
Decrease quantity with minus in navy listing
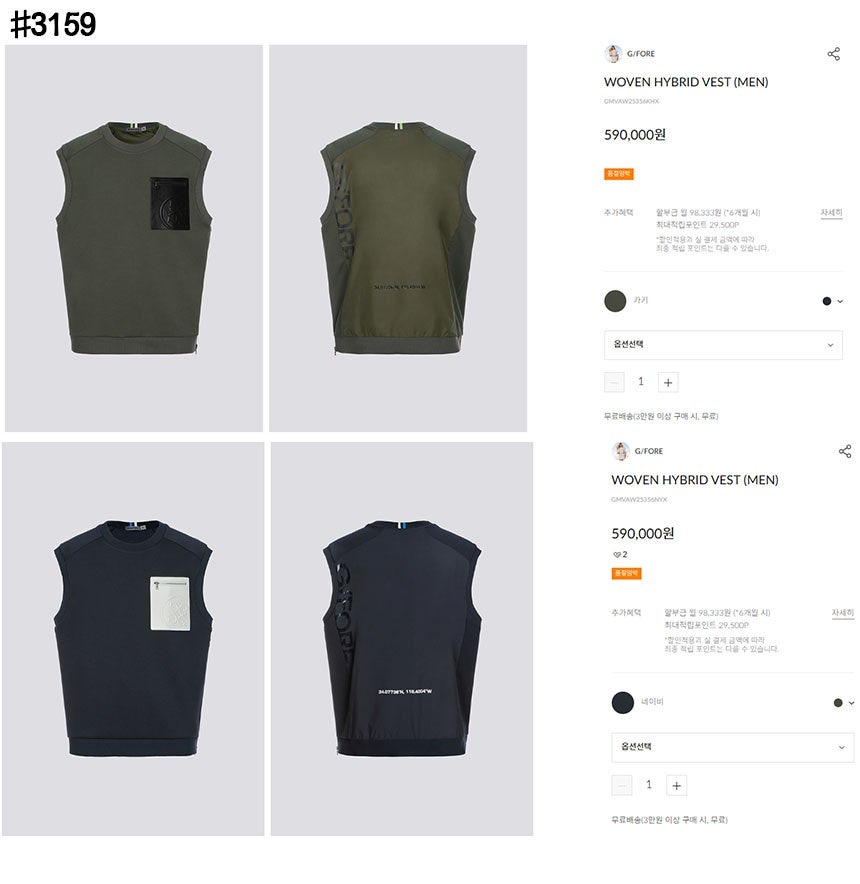tap(622, 785)
